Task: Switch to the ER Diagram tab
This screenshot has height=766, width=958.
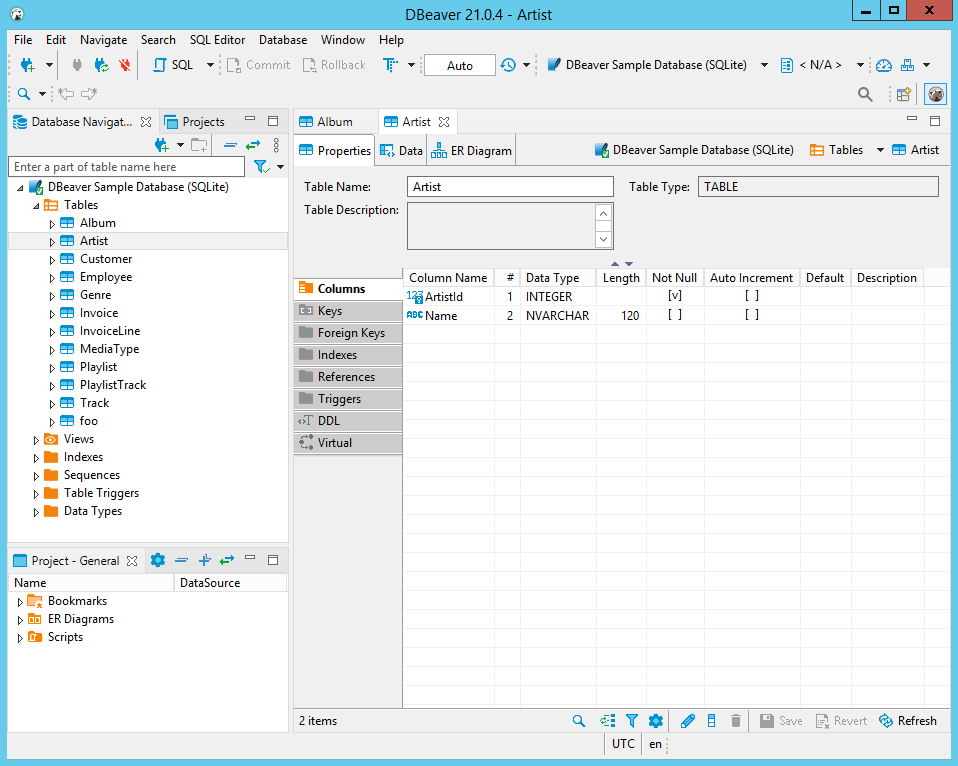Action: [471, 151]
